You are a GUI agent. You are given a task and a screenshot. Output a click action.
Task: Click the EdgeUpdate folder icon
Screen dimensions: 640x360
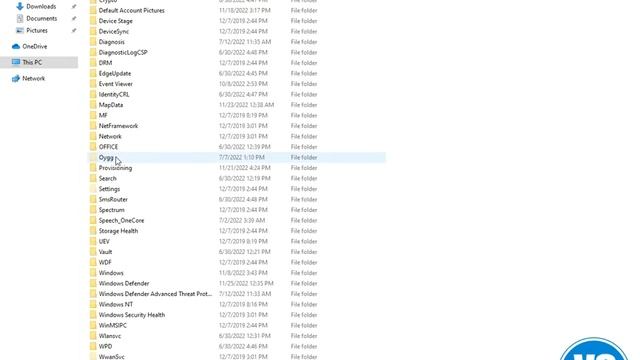pos(93,73)
